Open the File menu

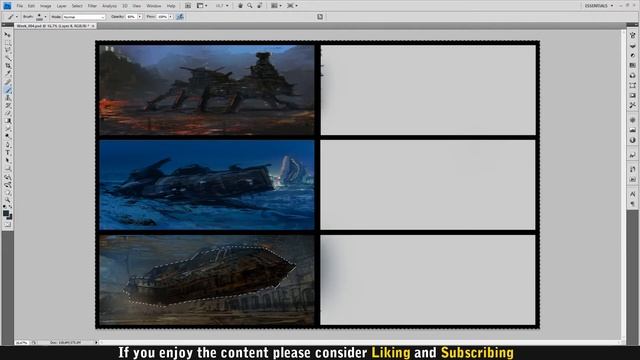(20, 6)
